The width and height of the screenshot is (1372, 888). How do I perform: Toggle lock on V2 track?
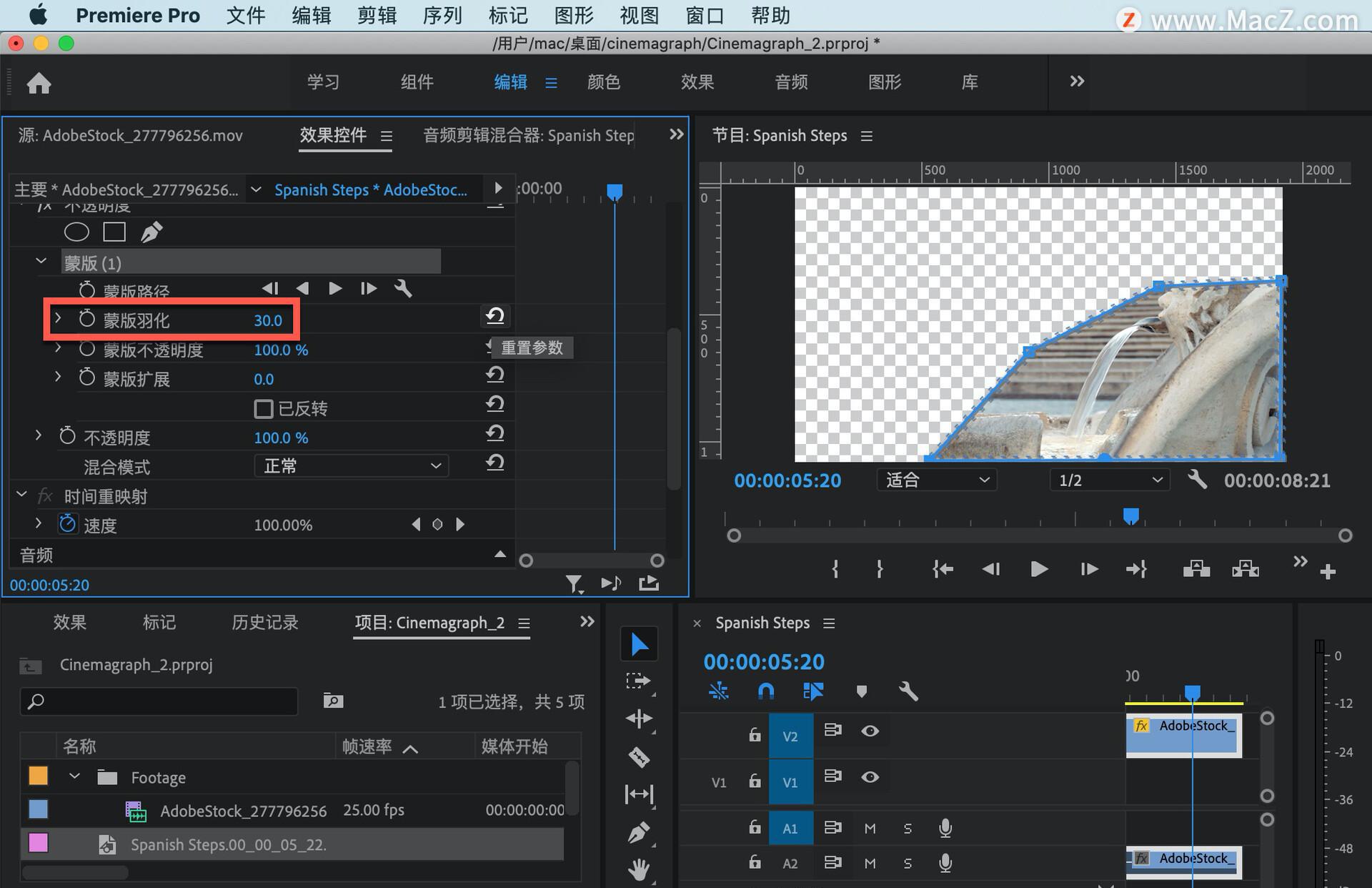click(x=755, y=734)
